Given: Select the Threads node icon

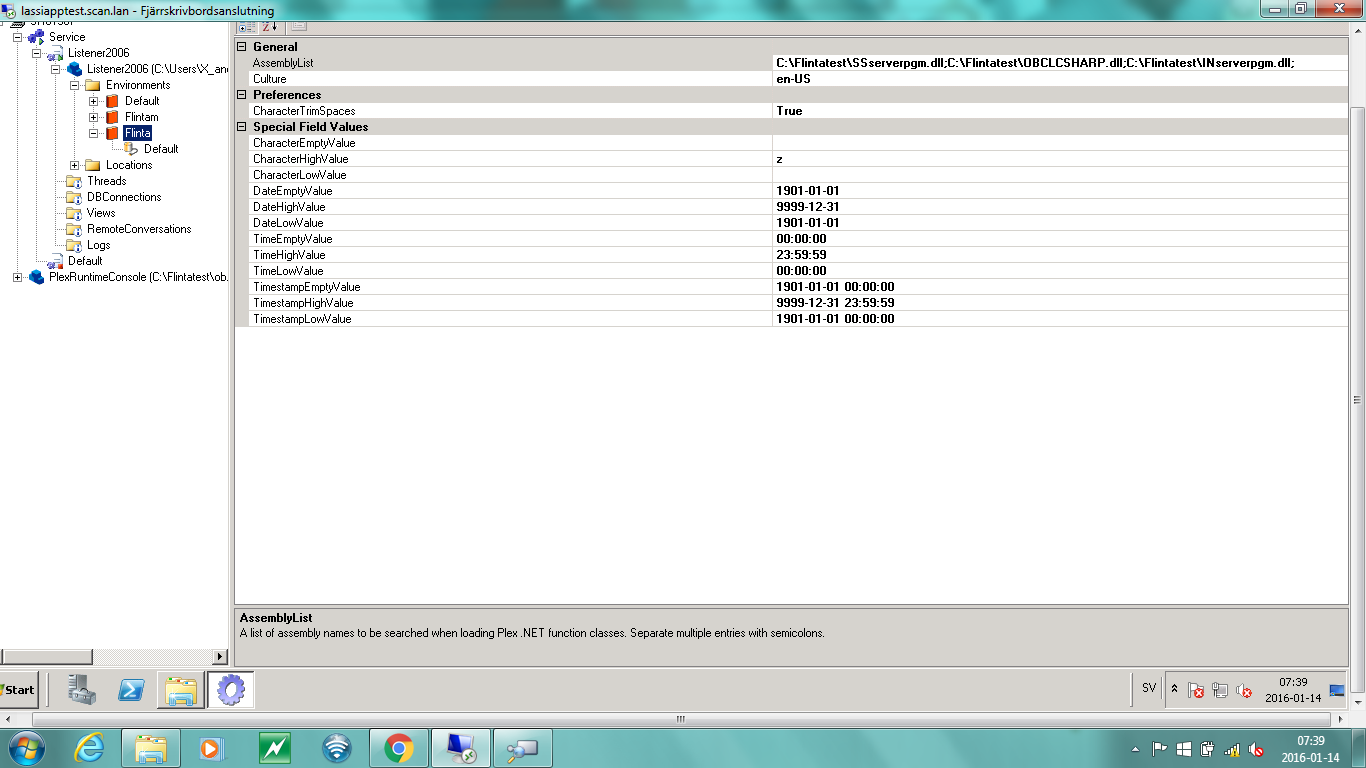Looking at the screenshot, I should pos(73,181).
